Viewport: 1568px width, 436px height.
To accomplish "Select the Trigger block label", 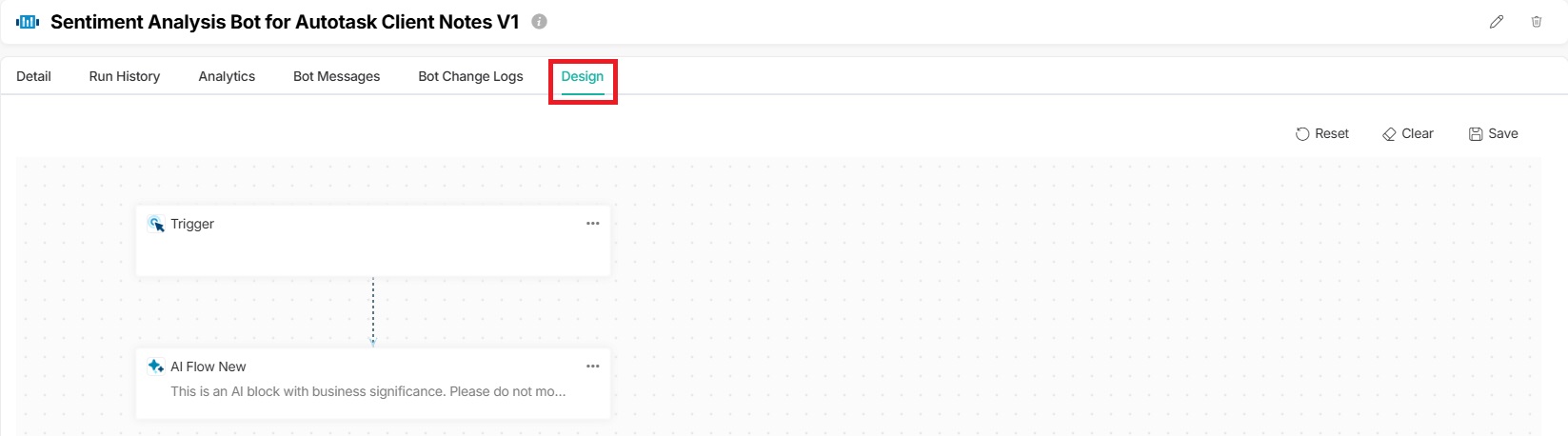I will (x=192, y=225).
